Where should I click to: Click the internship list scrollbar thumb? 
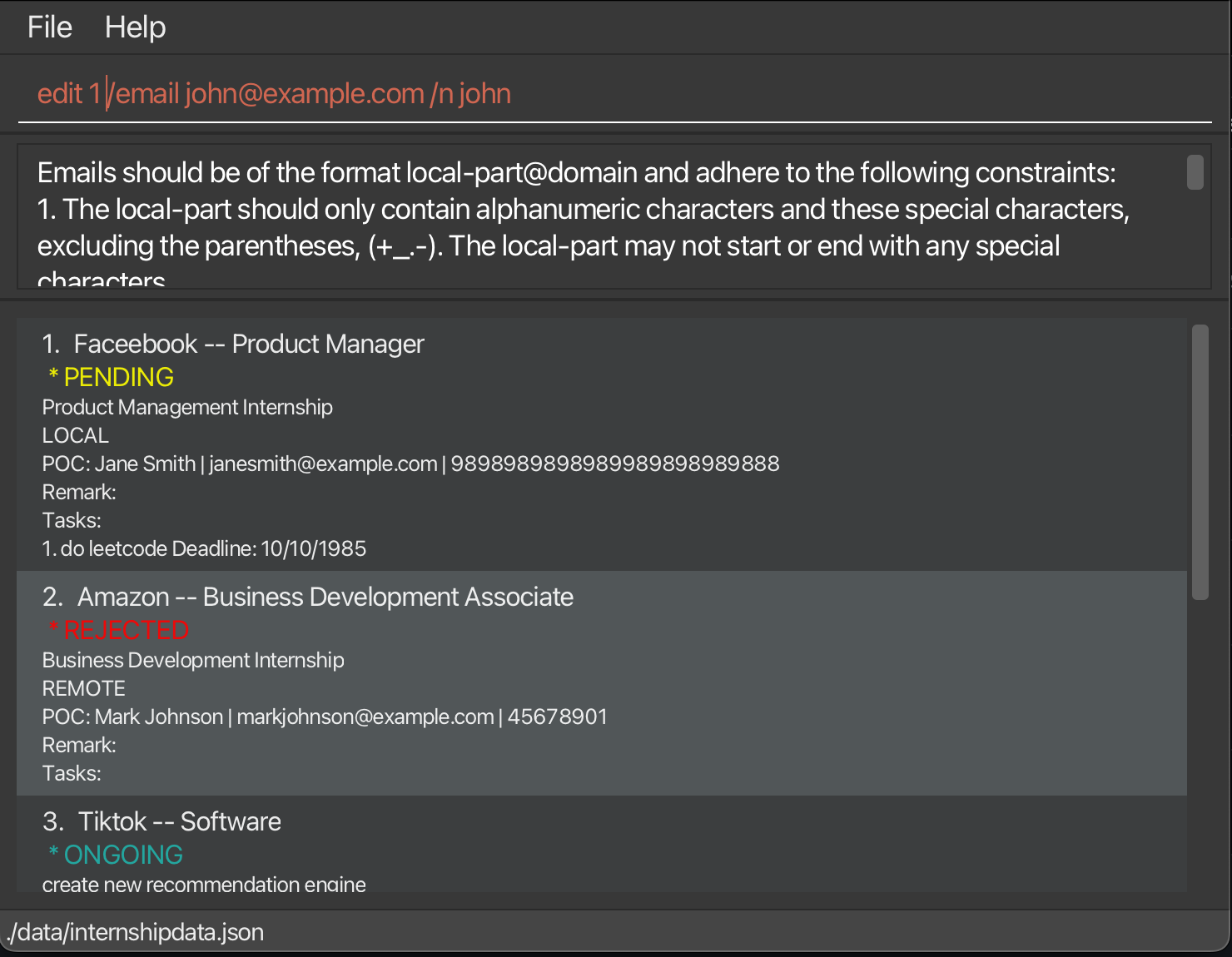(x=1200, y=462)
